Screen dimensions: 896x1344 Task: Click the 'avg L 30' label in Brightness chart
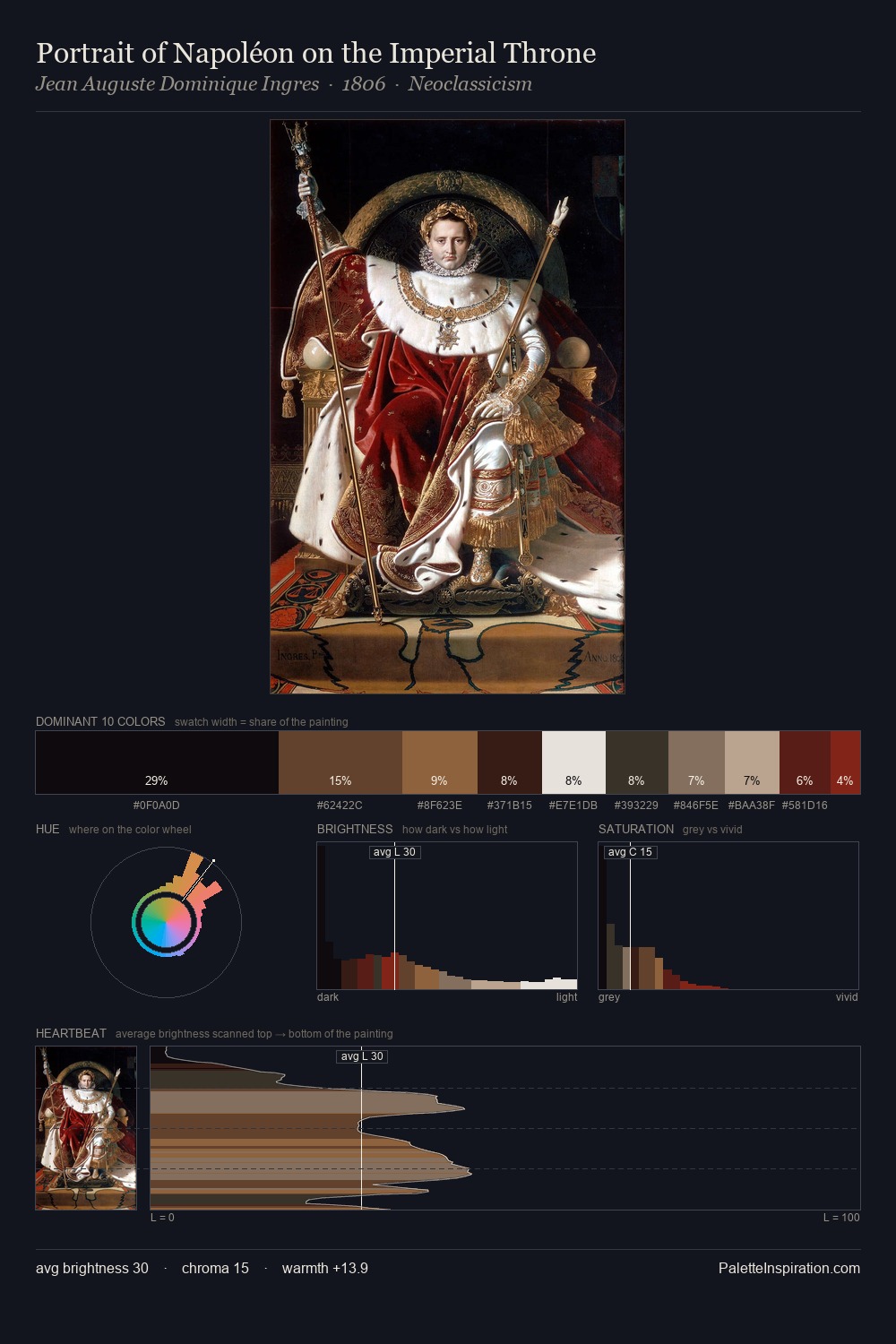click(x=394, y=852)
